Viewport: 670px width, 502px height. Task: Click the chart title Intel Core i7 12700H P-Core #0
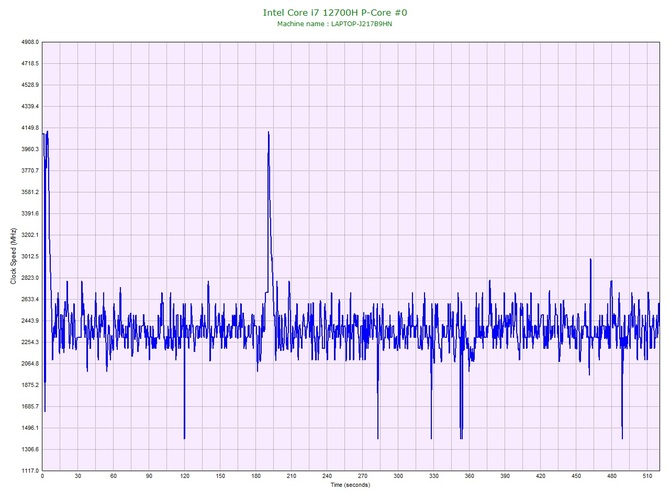[x=335, y=12]
